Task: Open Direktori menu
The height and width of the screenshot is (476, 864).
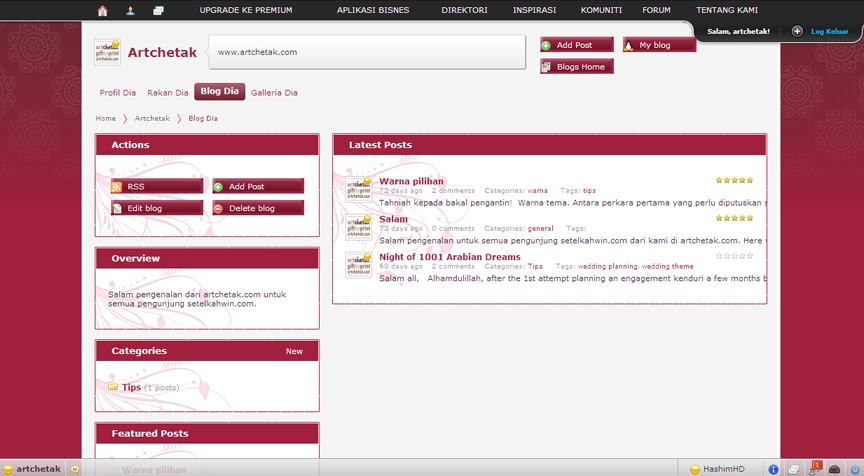Action: [464, 10]
